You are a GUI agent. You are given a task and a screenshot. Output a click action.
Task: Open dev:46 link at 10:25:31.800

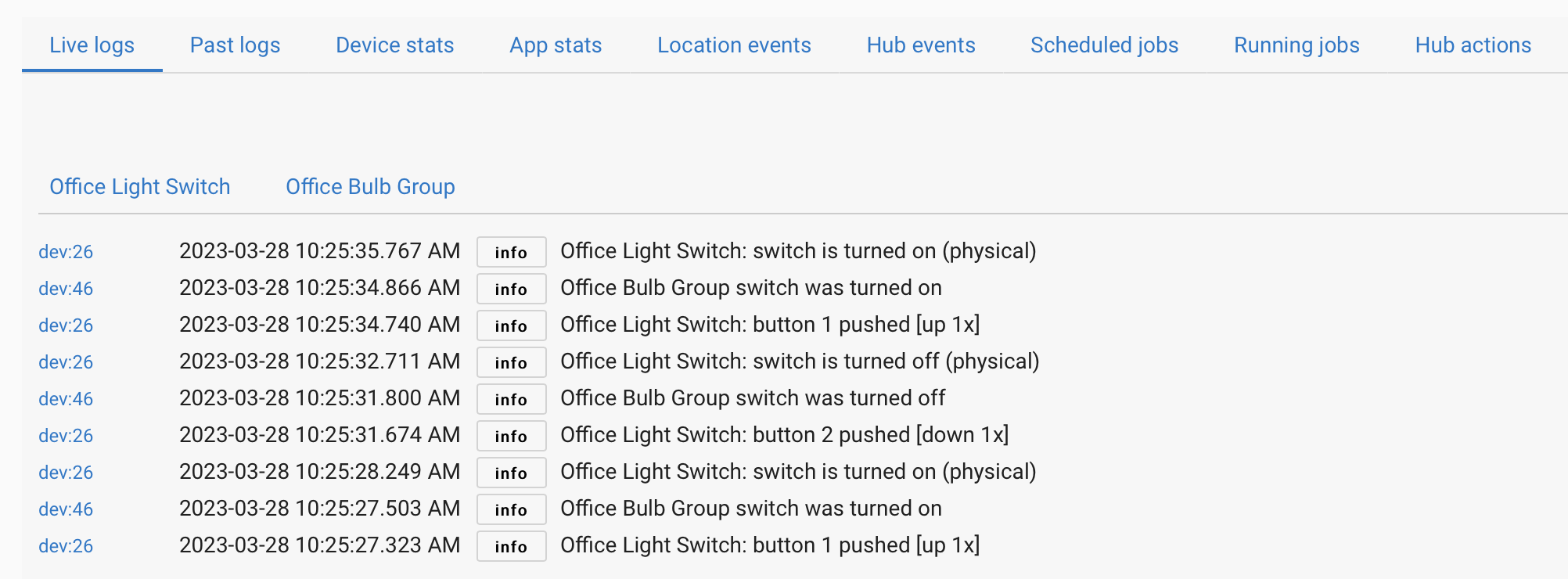pyautogui.click(x=66, y=399)
